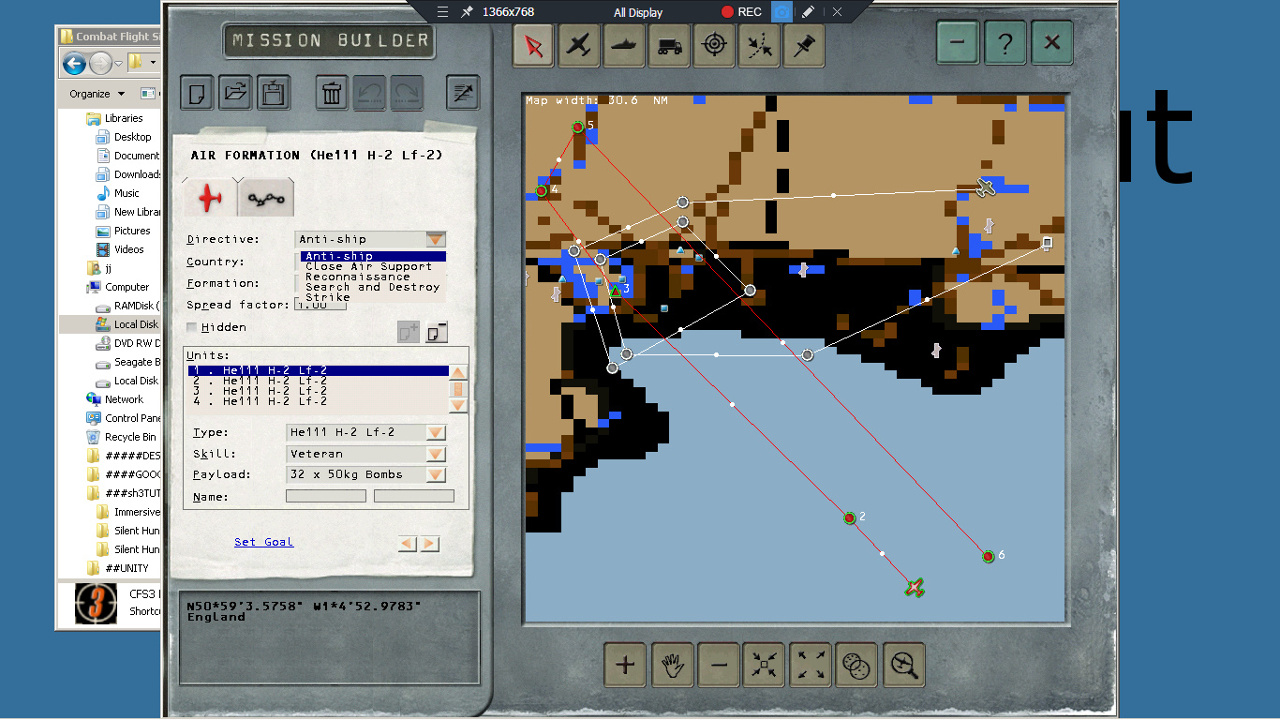This screenshot has width=1280, height=720.
Task: Click the first Name input field
Action: 326,496
